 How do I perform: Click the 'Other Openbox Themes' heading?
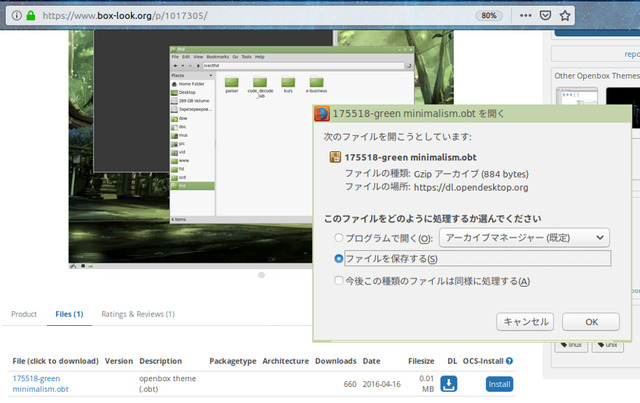(x=597, y=76)
